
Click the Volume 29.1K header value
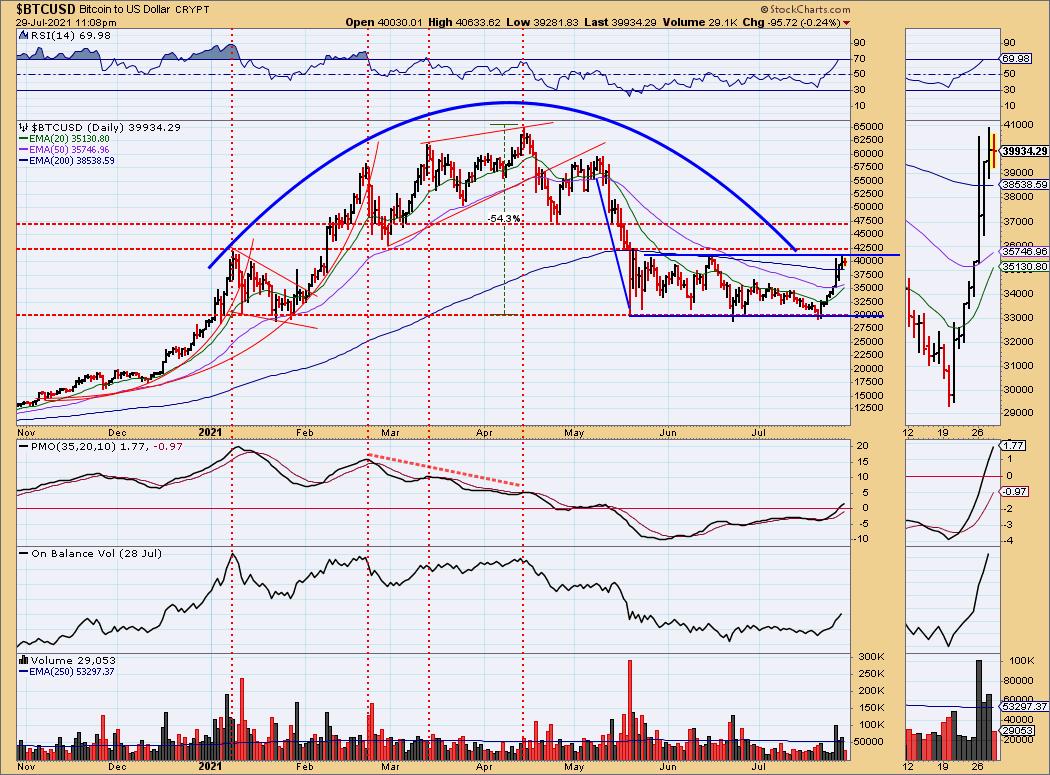(700, 22)
